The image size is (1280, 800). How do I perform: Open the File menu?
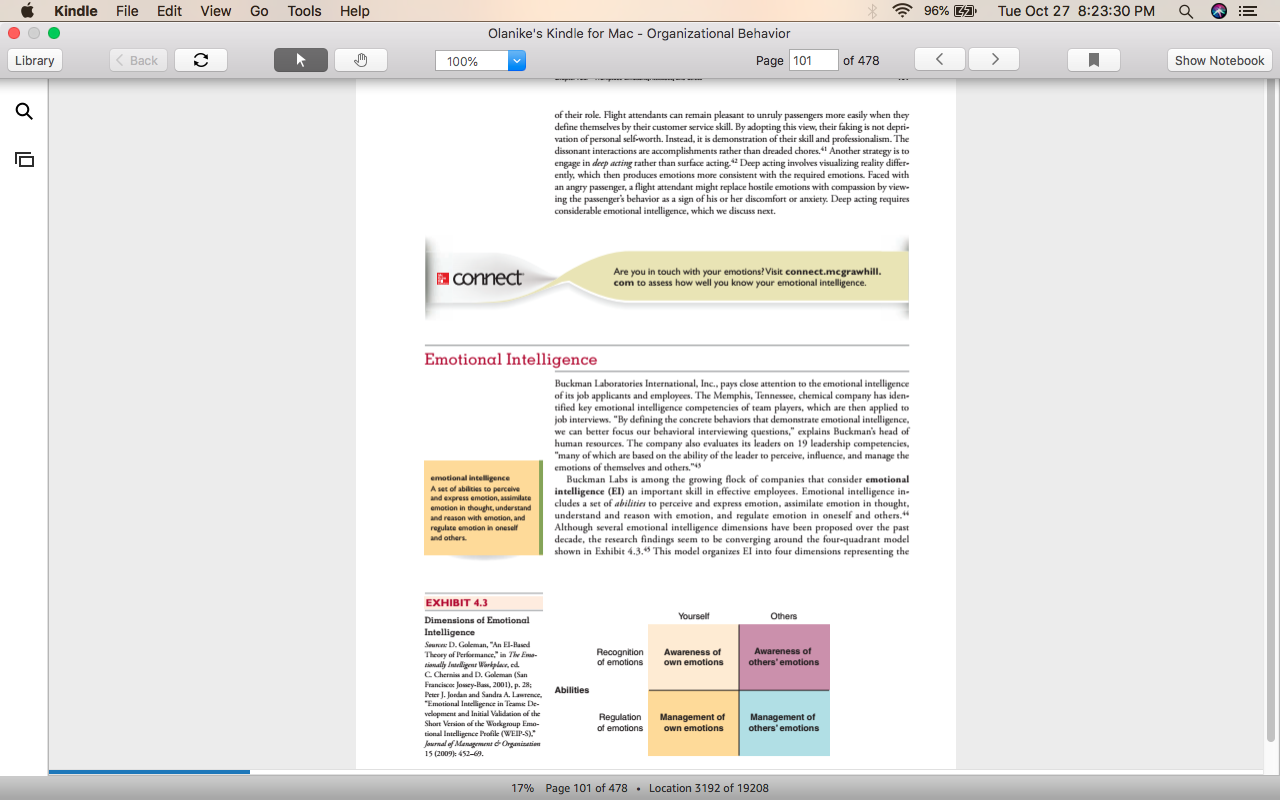[x=127, y=11]
